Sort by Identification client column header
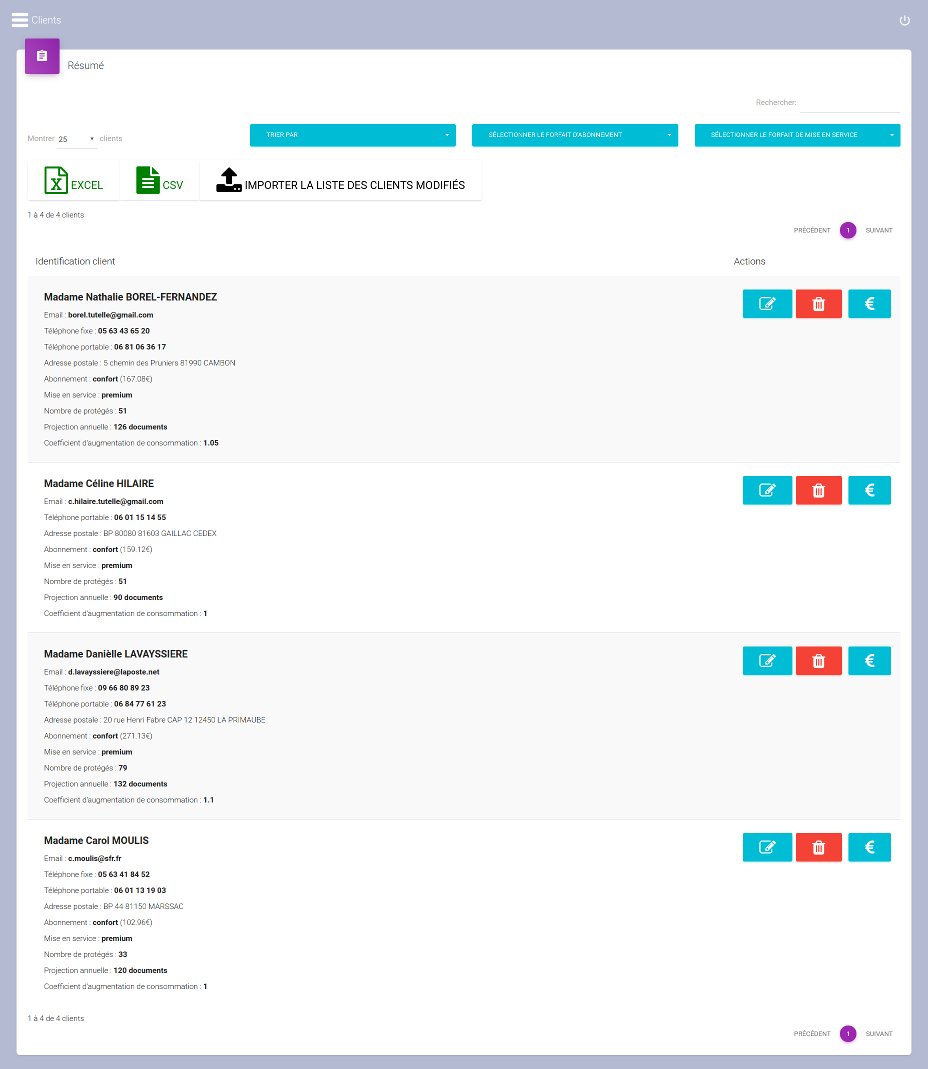 75,261
